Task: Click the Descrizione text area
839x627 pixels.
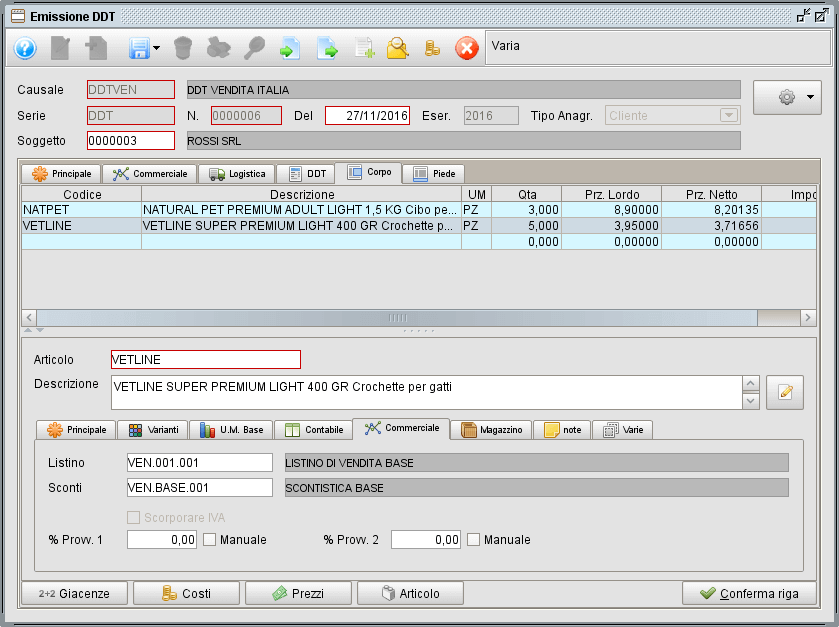Action: tap(426, 393)
